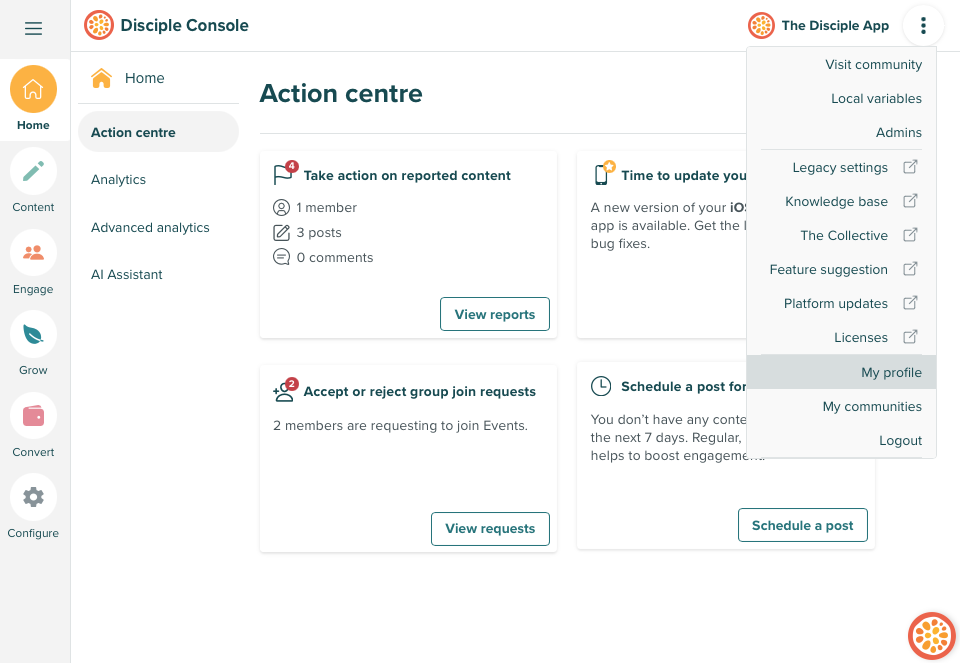Click the Home icon in sidebar

pyautogui.click(x=33, y=90)
